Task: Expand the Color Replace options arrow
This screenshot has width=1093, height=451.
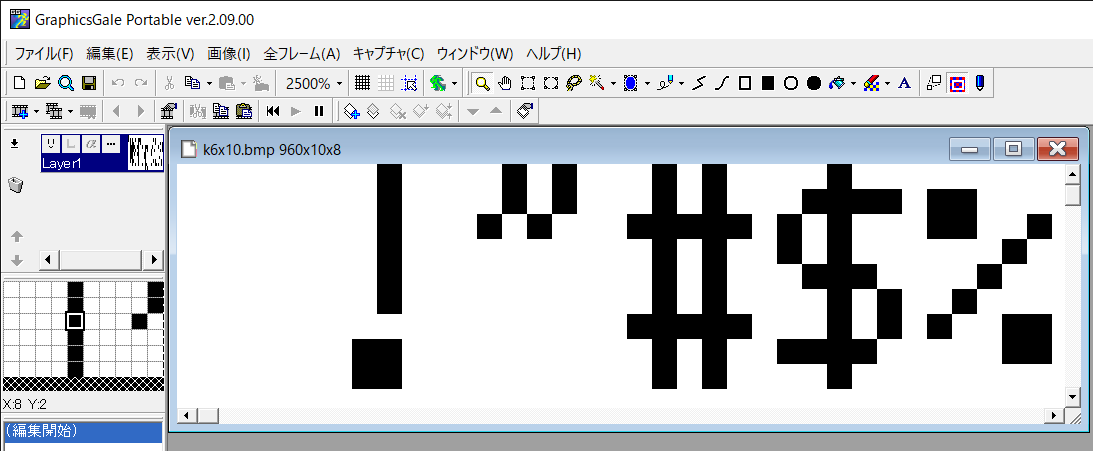Action: click(888, 84)
